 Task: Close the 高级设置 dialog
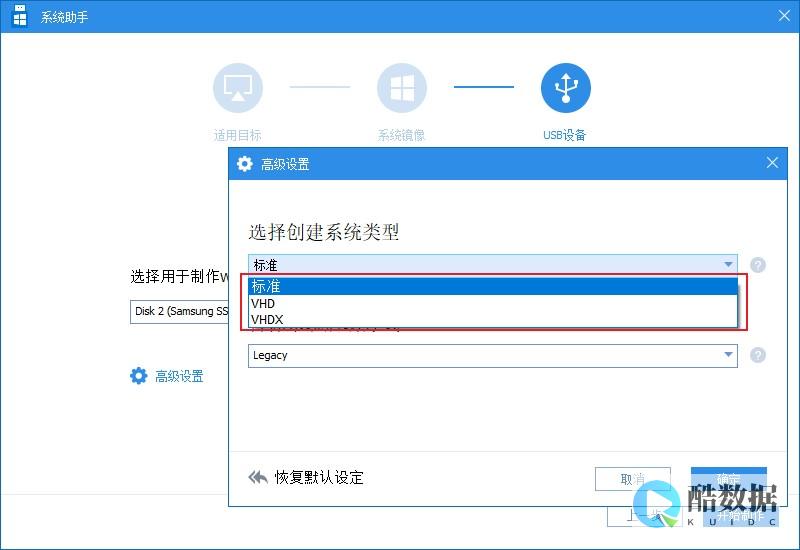(x=772, y=163)
